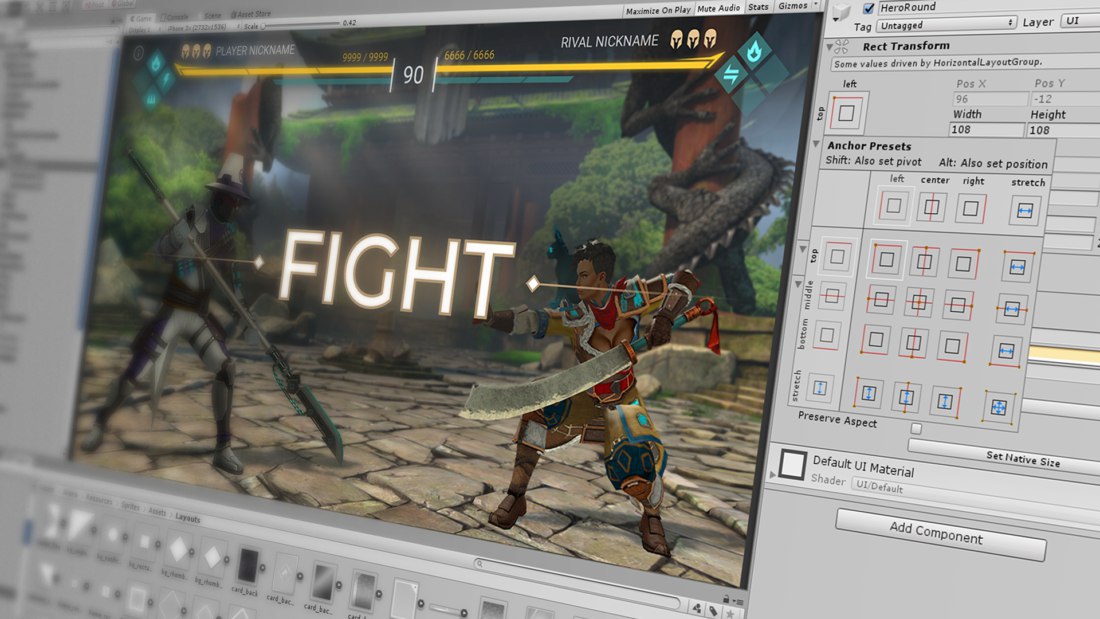The height and width of the screenshot is (619, 1100).
Task: Pick the header-row right horizontal anchor icon
Action: (x=971, y=208)
